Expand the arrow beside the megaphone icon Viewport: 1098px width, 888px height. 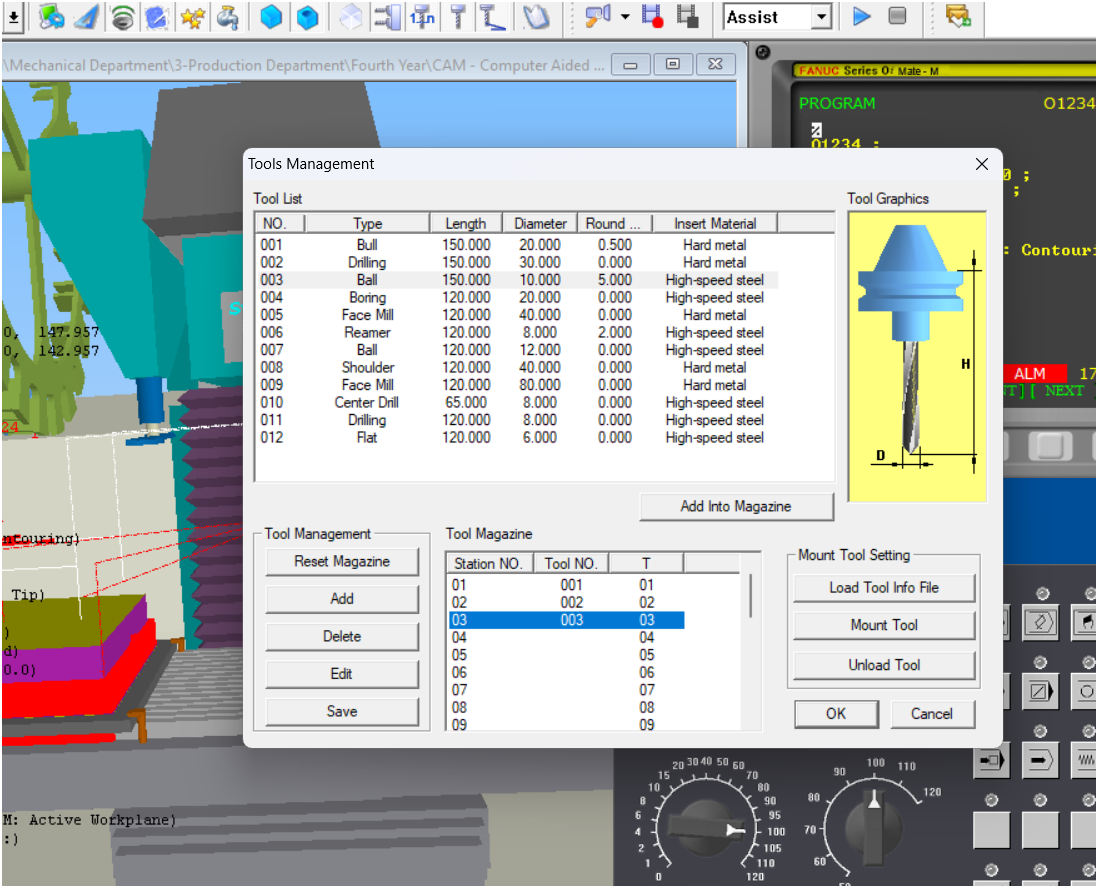(625, 17)
